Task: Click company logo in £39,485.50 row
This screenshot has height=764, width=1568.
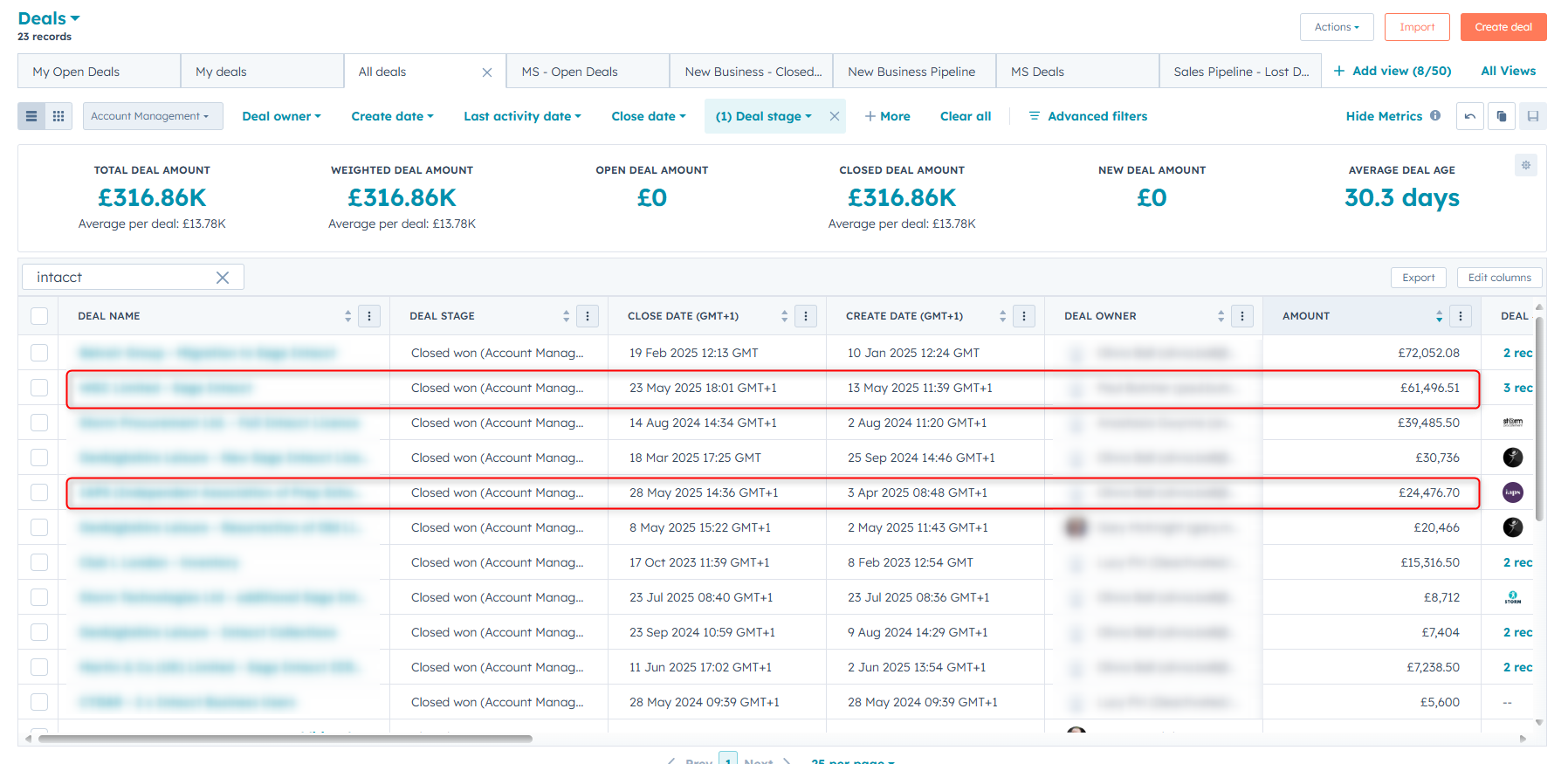Action: click(x=1513, y=423)
